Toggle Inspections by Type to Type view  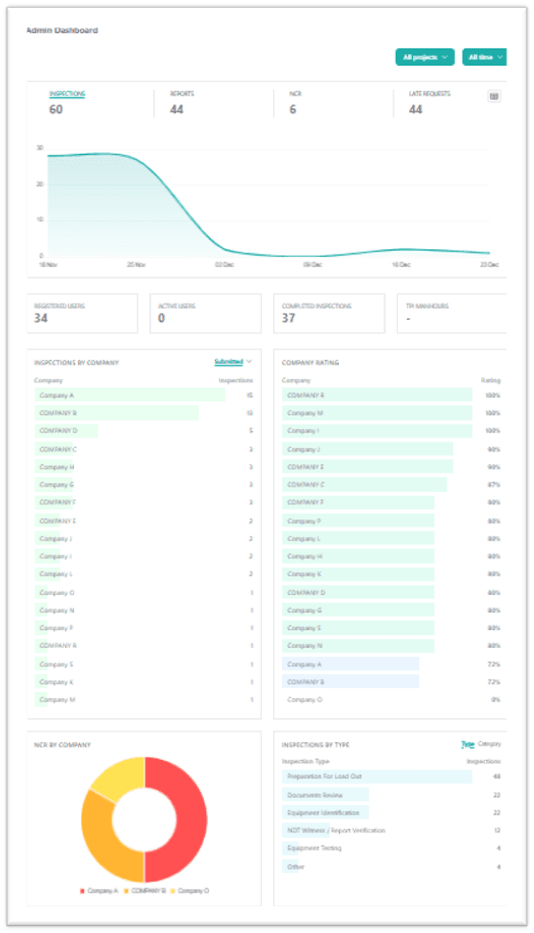[x=468, y=744]
